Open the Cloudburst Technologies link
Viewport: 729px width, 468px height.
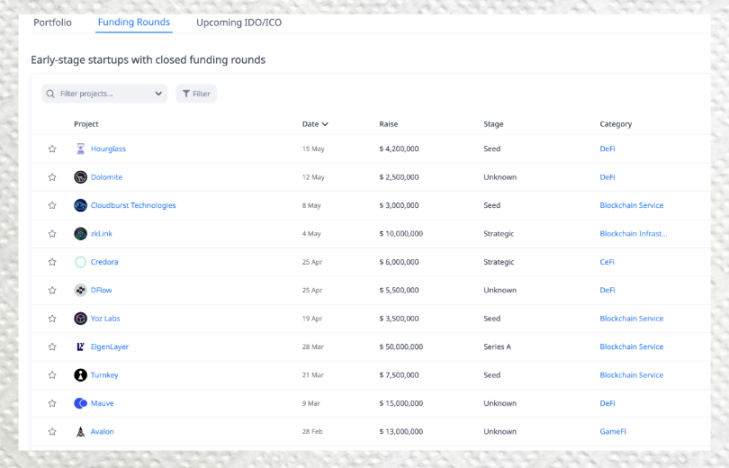133,205
